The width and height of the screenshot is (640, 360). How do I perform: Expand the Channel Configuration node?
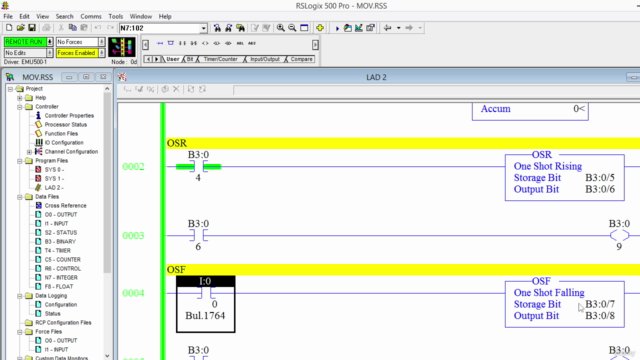pos(29,152)
